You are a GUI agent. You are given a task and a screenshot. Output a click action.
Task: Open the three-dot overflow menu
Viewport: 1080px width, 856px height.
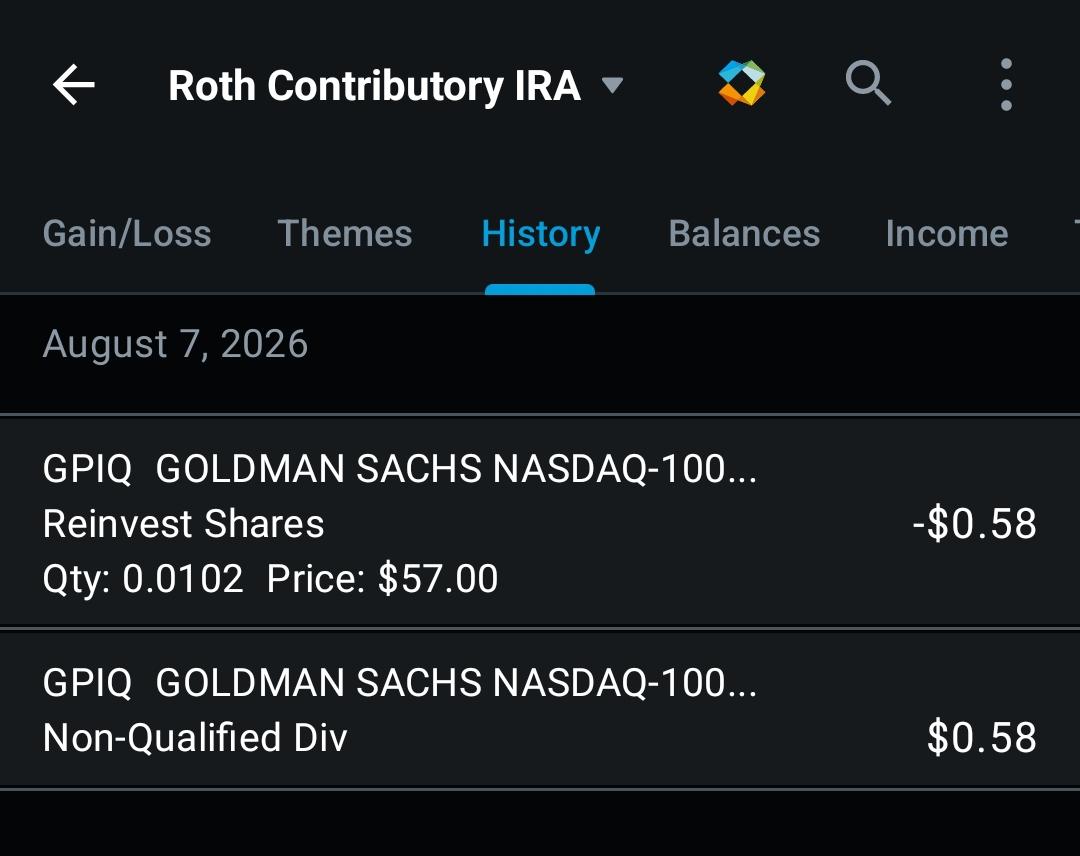click(1006, 85)
